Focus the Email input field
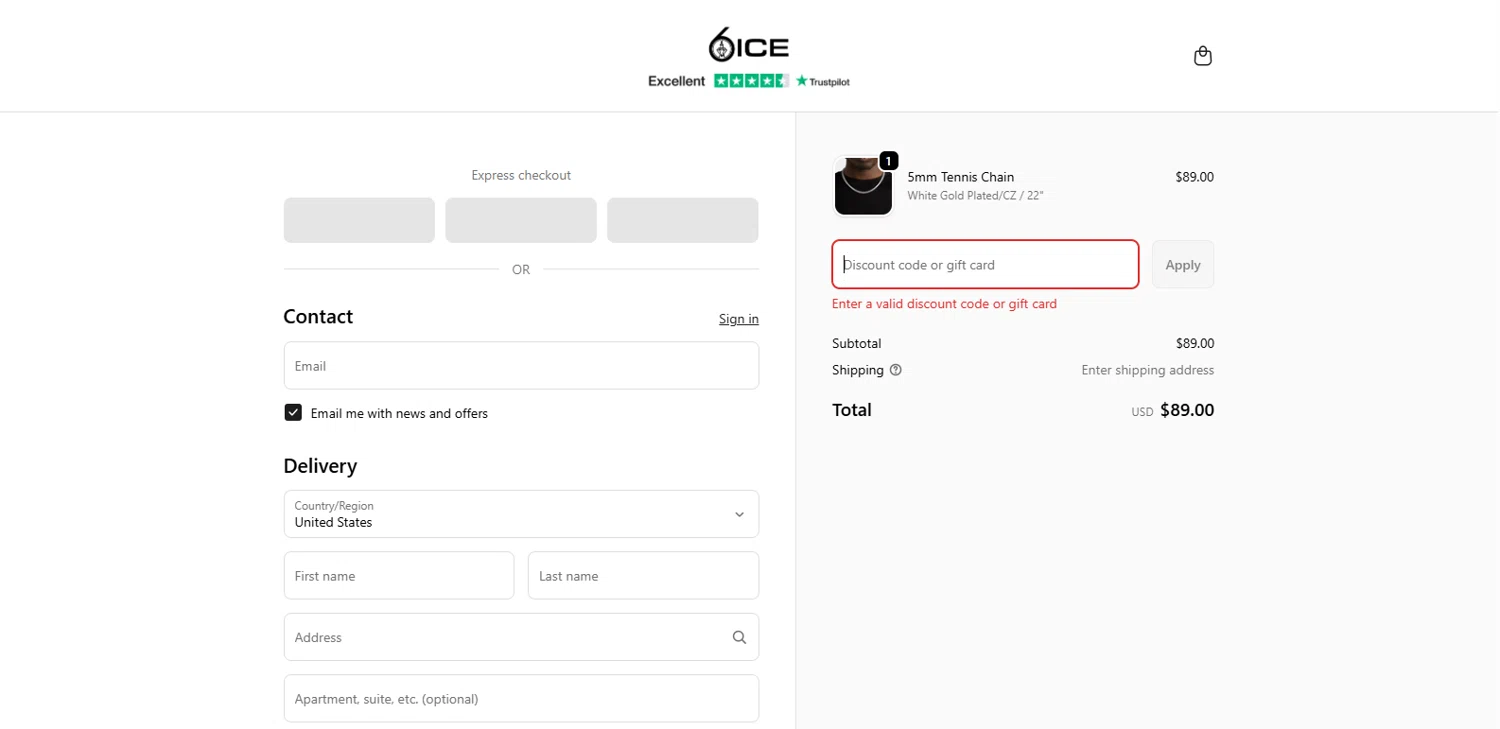The image size is (1500, 729). 521,366
